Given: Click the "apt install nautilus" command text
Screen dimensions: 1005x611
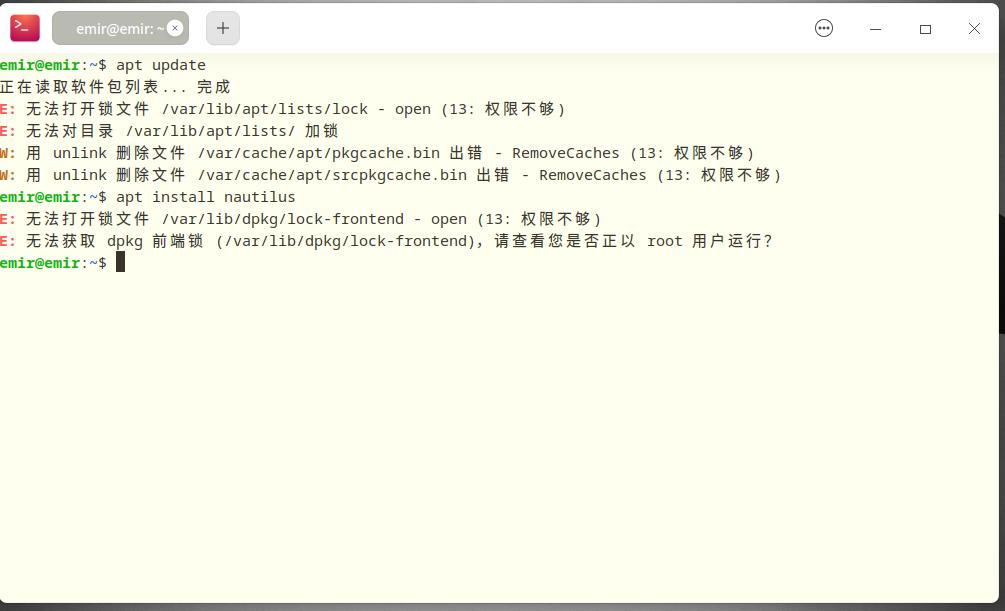Looking at the screenshot, I should click(205, 197).
